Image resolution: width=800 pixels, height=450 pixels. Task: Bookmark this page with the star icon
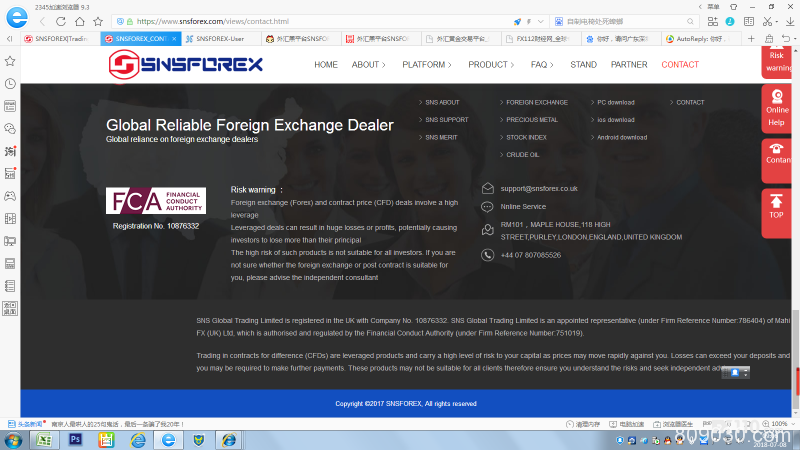[x=98, y=21]
